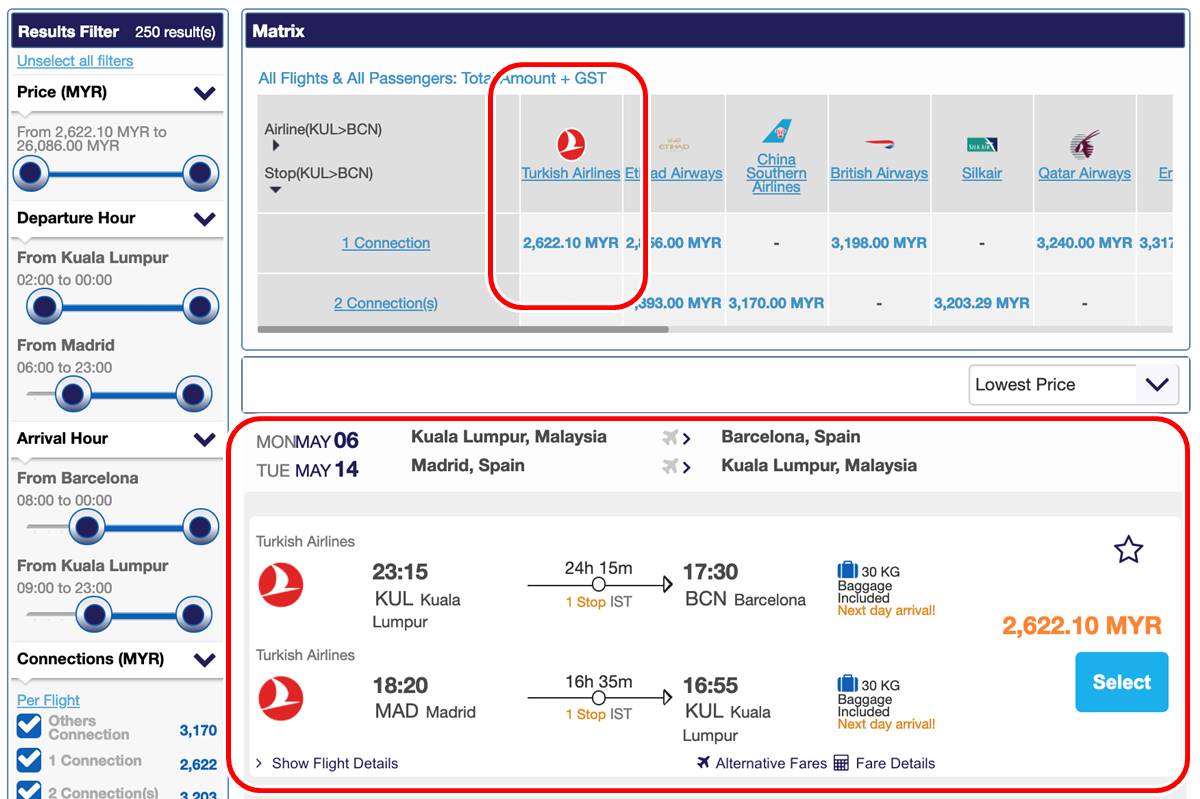1200x799 pixels.
Task: Uncheck the 1 Connection filter checkbox
Action: (x=29, y=761)
